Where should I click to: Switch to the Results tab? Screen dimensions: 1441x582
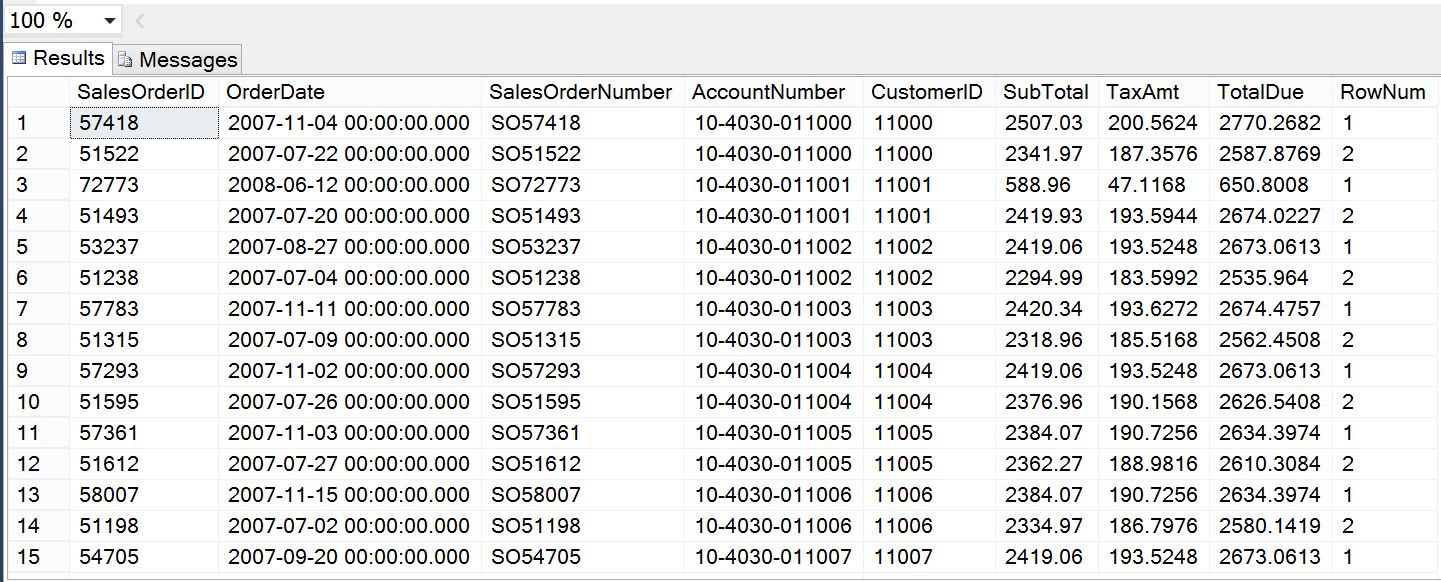tap(67, 58)
